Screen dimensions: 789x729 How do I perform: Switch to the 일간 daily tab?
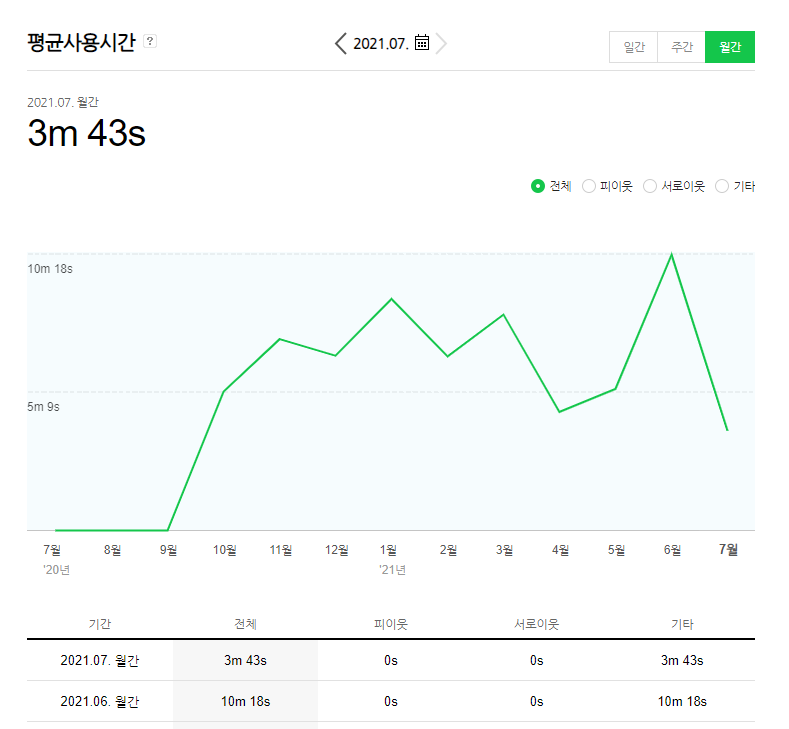coord(634,47)
